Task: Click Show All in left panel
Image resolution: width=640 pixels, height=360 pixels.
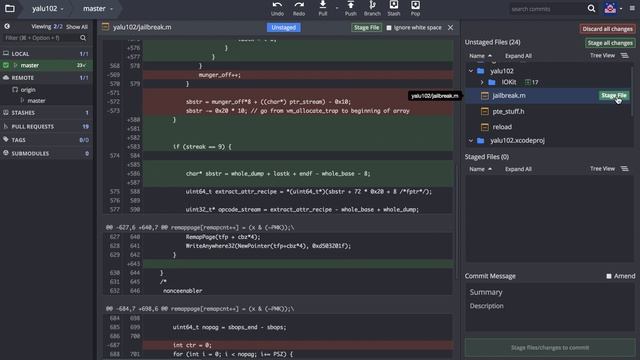Action: pyautogui.click(x=77, y=27)
